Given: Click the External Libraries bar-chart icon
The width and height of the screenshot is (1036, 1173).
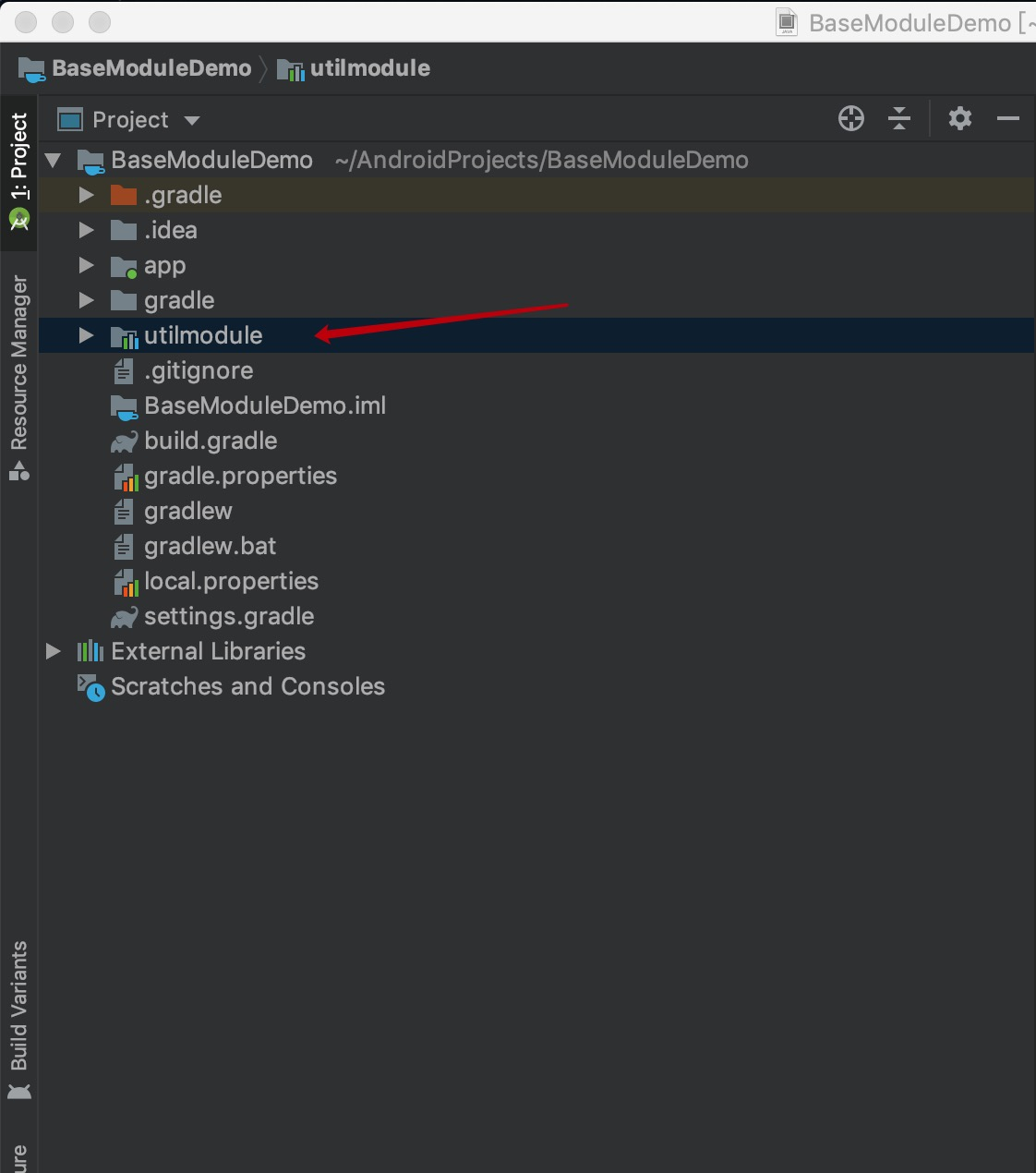Looking at the screenshot, I should pos(90,651).
